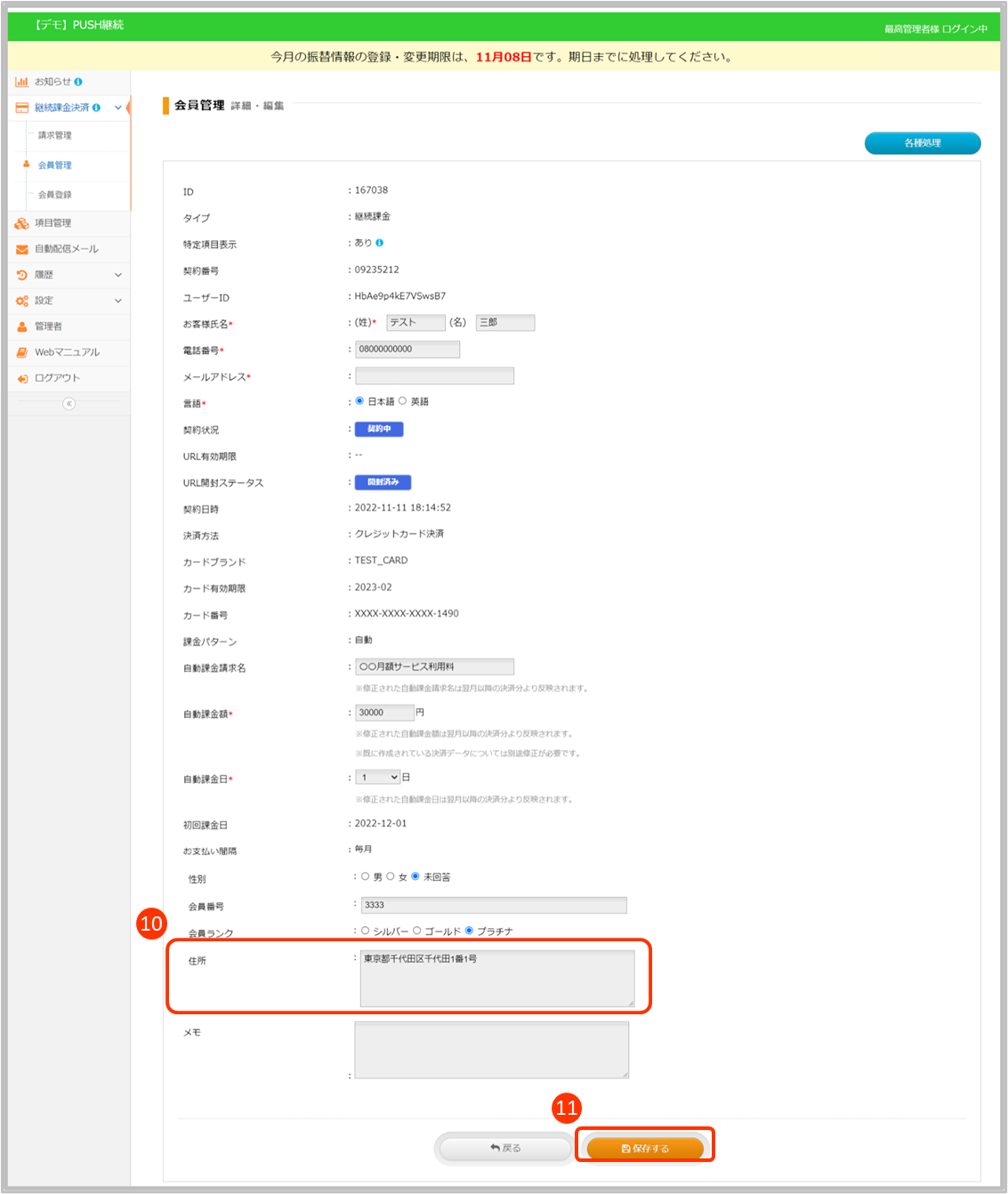Click the メールアドレス input field
The width and height of the screenshot is (1008, 1194).
point(434,376)
